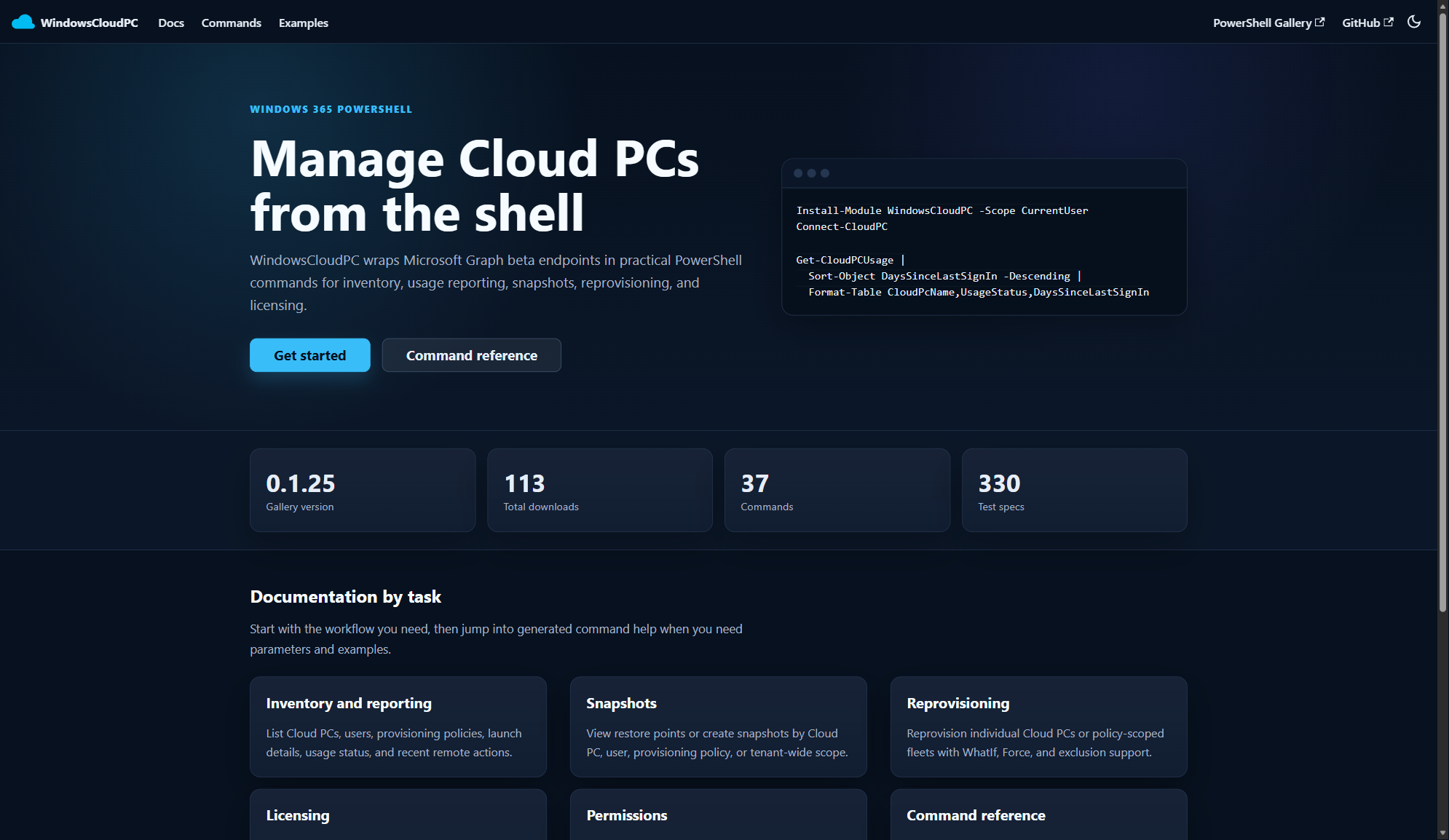Click the WINDOWS 365 POWERSHELL label

331,109
